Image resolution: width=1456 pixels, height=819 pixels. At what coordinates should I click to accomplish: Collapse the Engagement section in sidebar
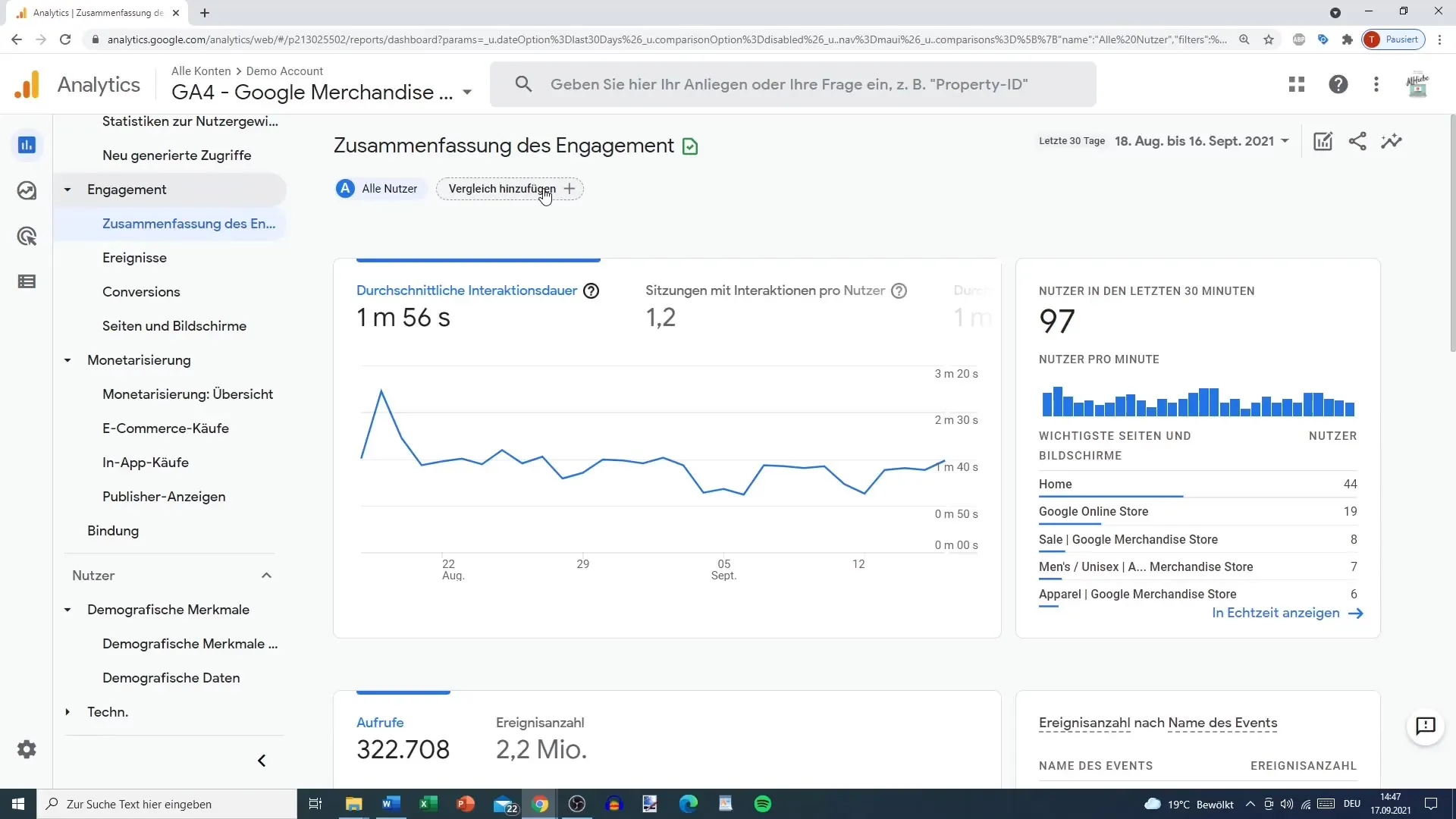67,189
